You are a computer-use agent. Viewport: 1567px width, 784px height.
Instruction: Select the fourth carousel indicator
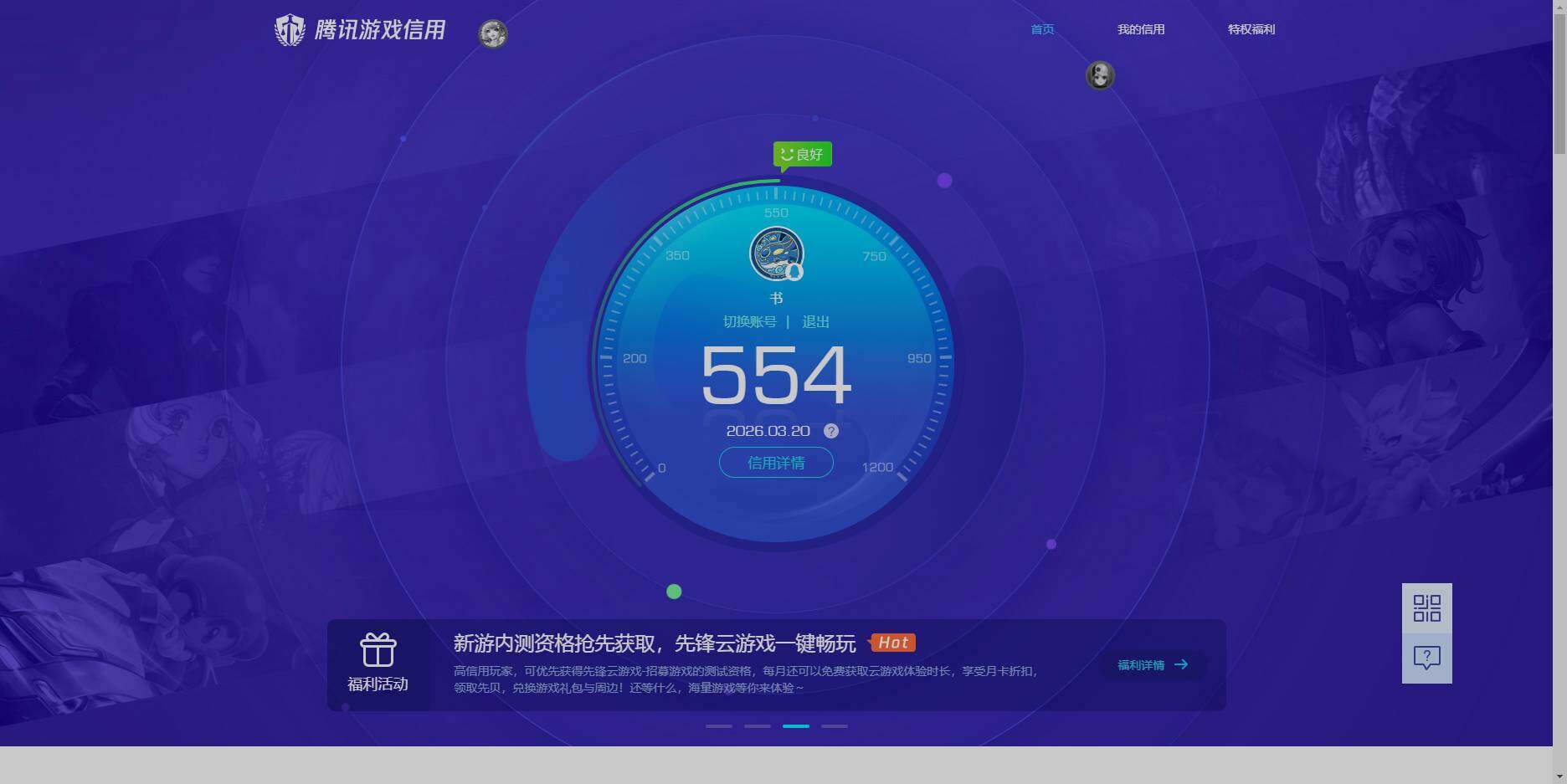pyautogui.click(x=834, y=726)
